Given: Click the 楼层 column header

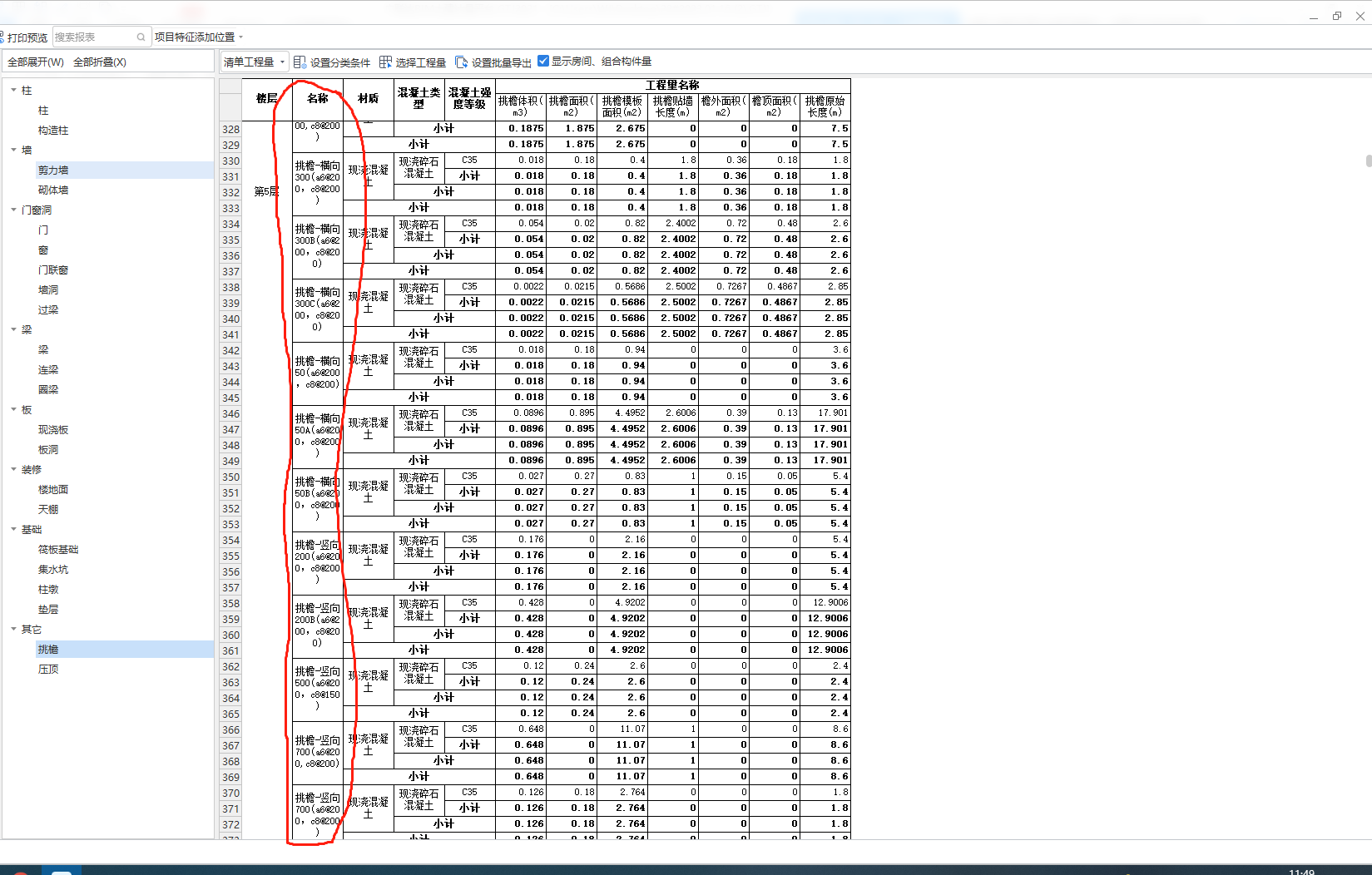Looking at the screenshot, I should point(267,99).
